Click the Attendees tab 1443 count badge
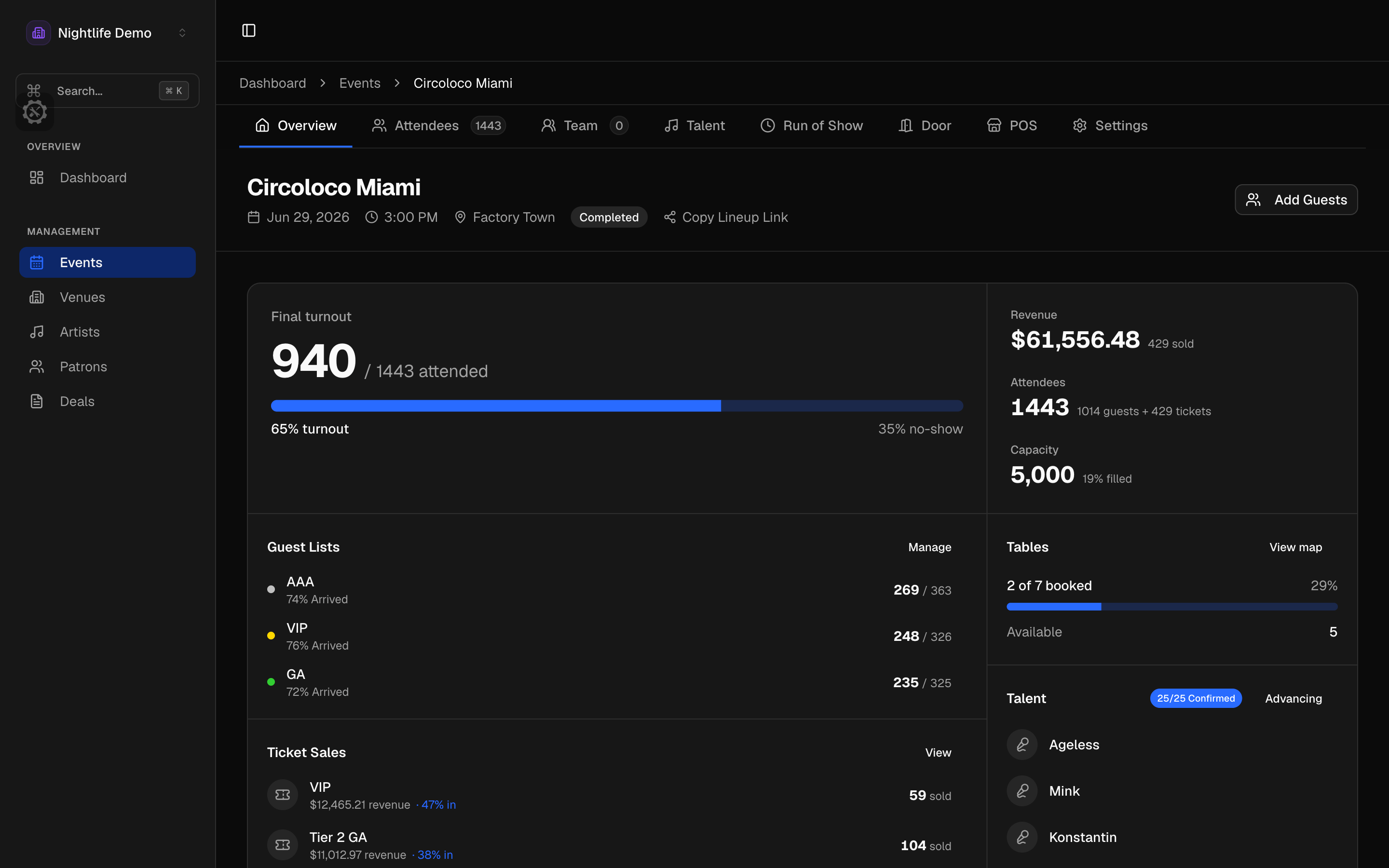This screenshot has width=1389, height=868. click(x=488, y=126)
